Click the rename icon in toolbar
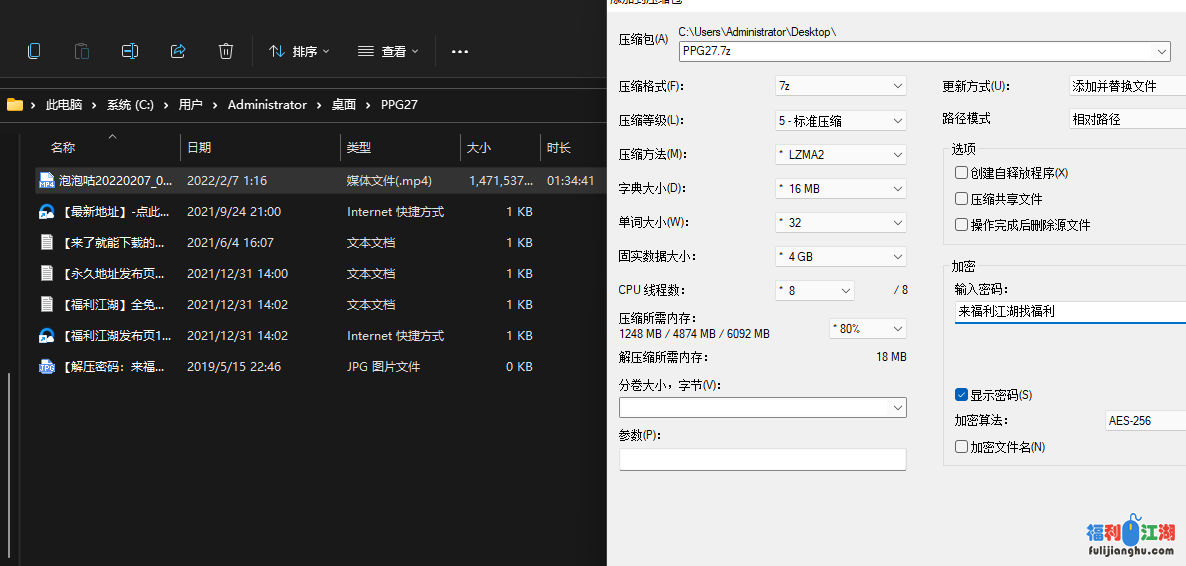Viewport: 1186px width, 566px height. point(130,51)
